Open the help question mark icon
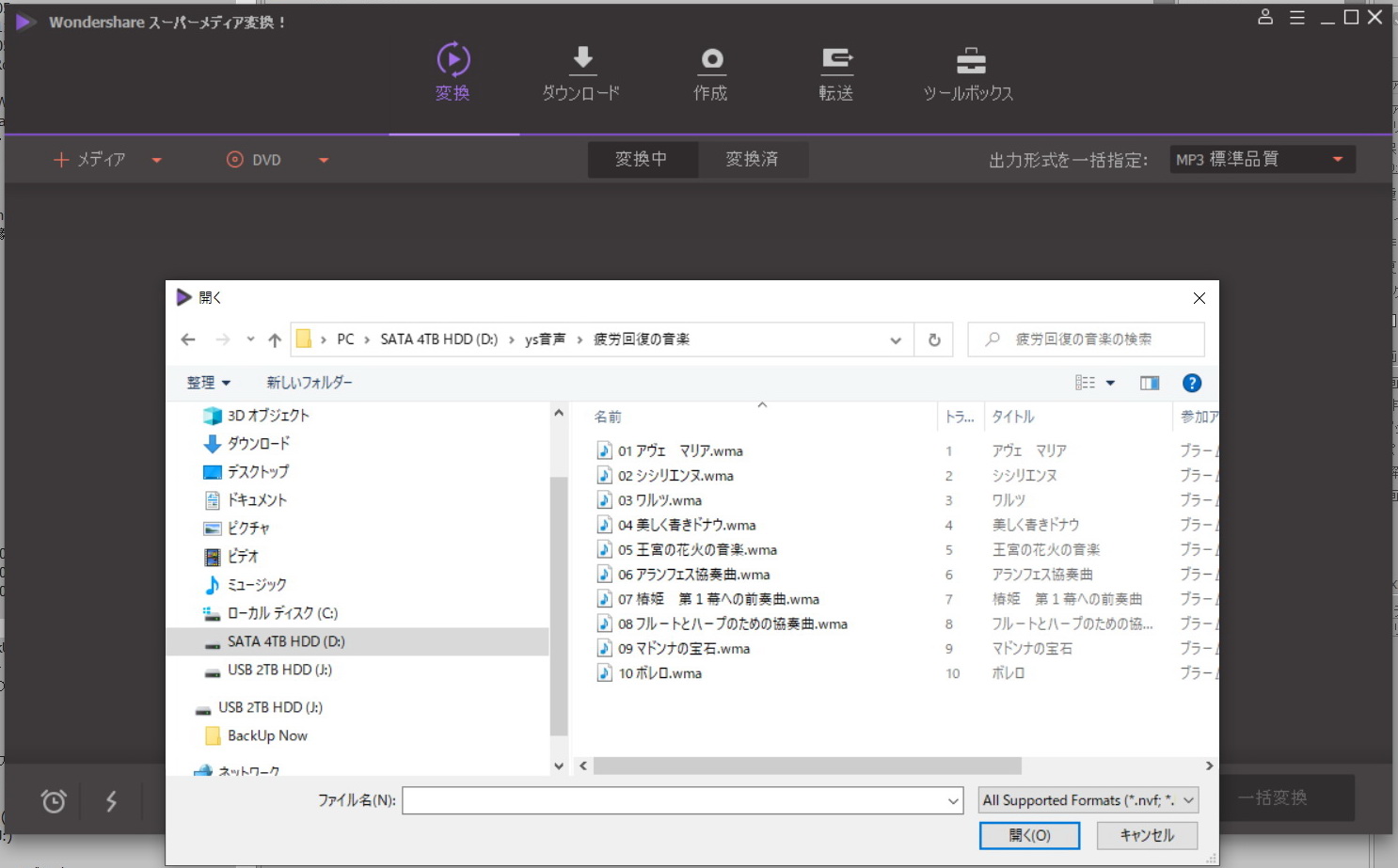 click(1191, 383)
